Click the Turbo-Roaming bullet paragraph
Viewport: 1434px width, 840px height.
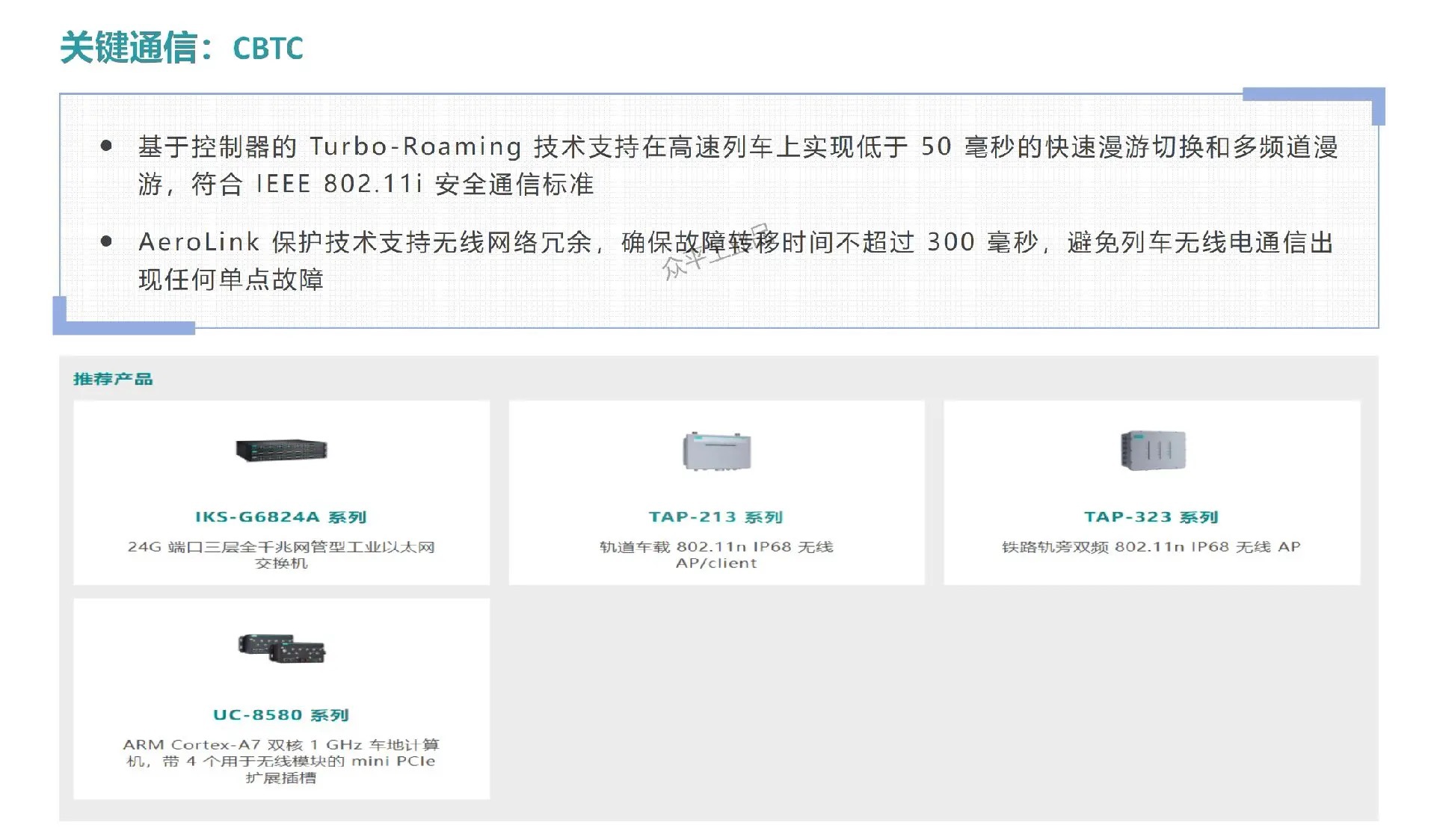pyautogui.click(x=737, y=165)
